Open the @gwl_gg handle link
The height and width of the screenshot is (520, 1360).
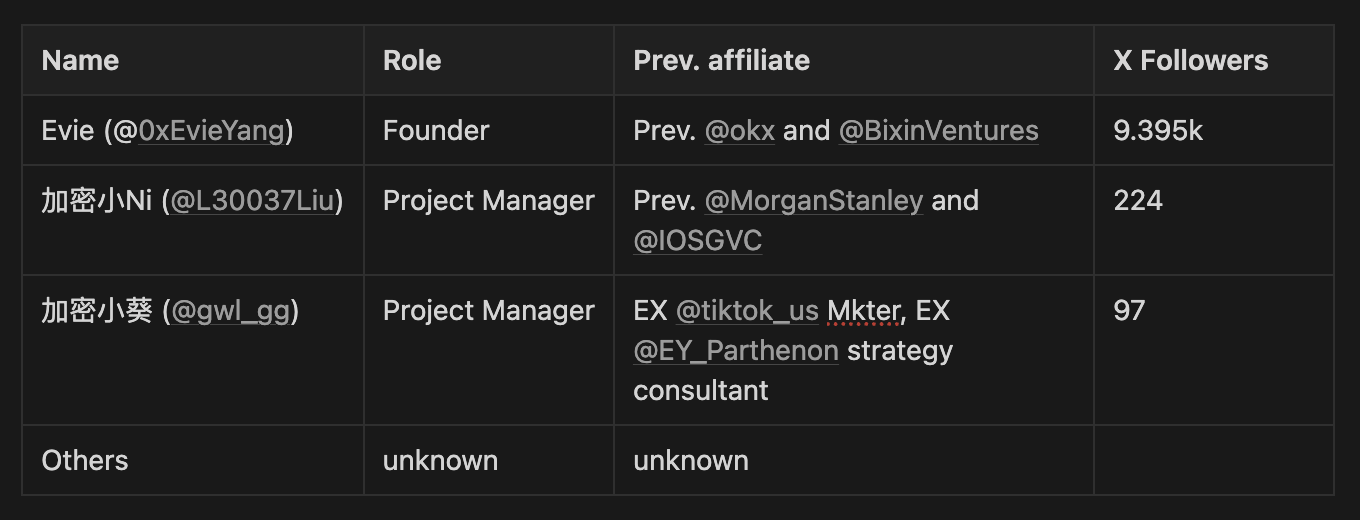(x=231, y=311)
